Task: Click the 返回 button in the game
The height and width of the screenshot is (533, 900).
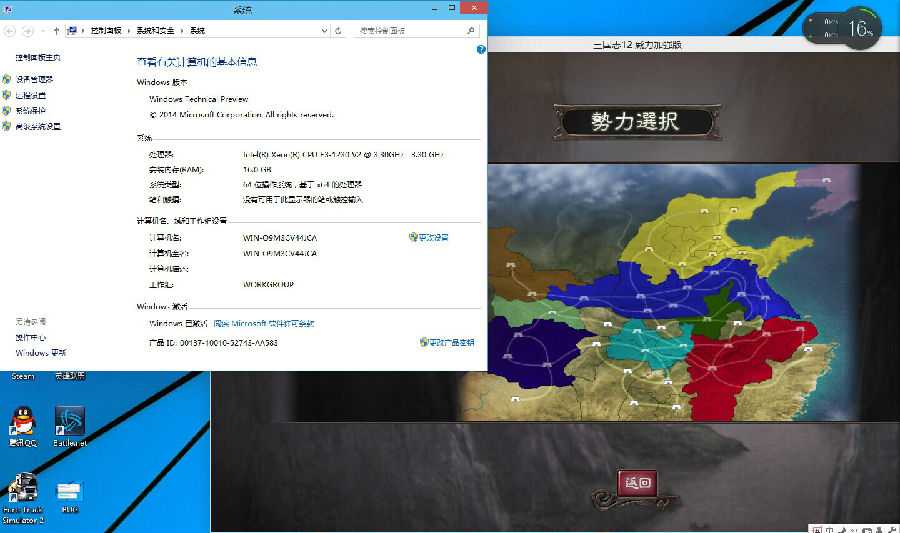Action: [637, 483]
